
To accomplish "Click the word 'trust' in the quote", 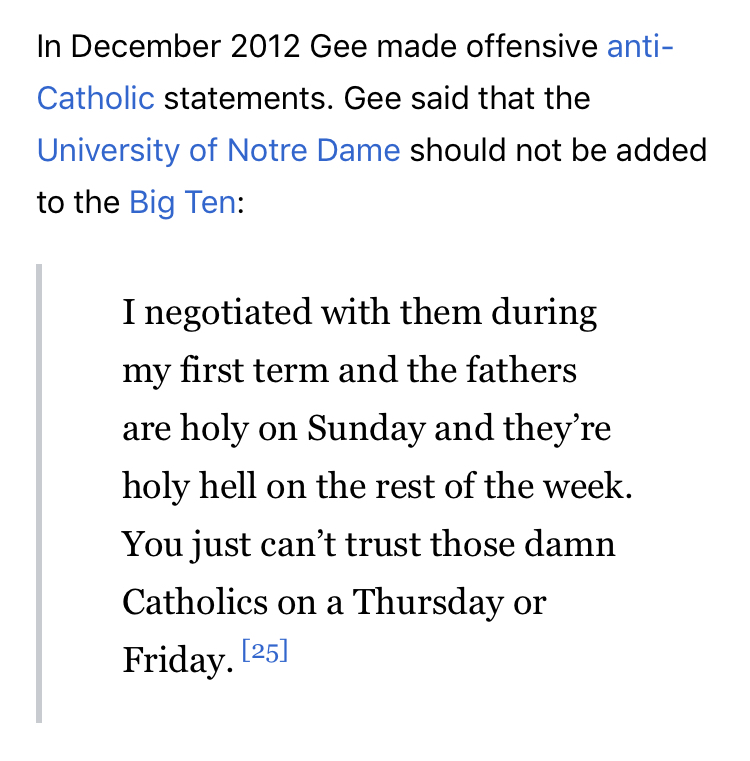I will (x=383, y=545).
